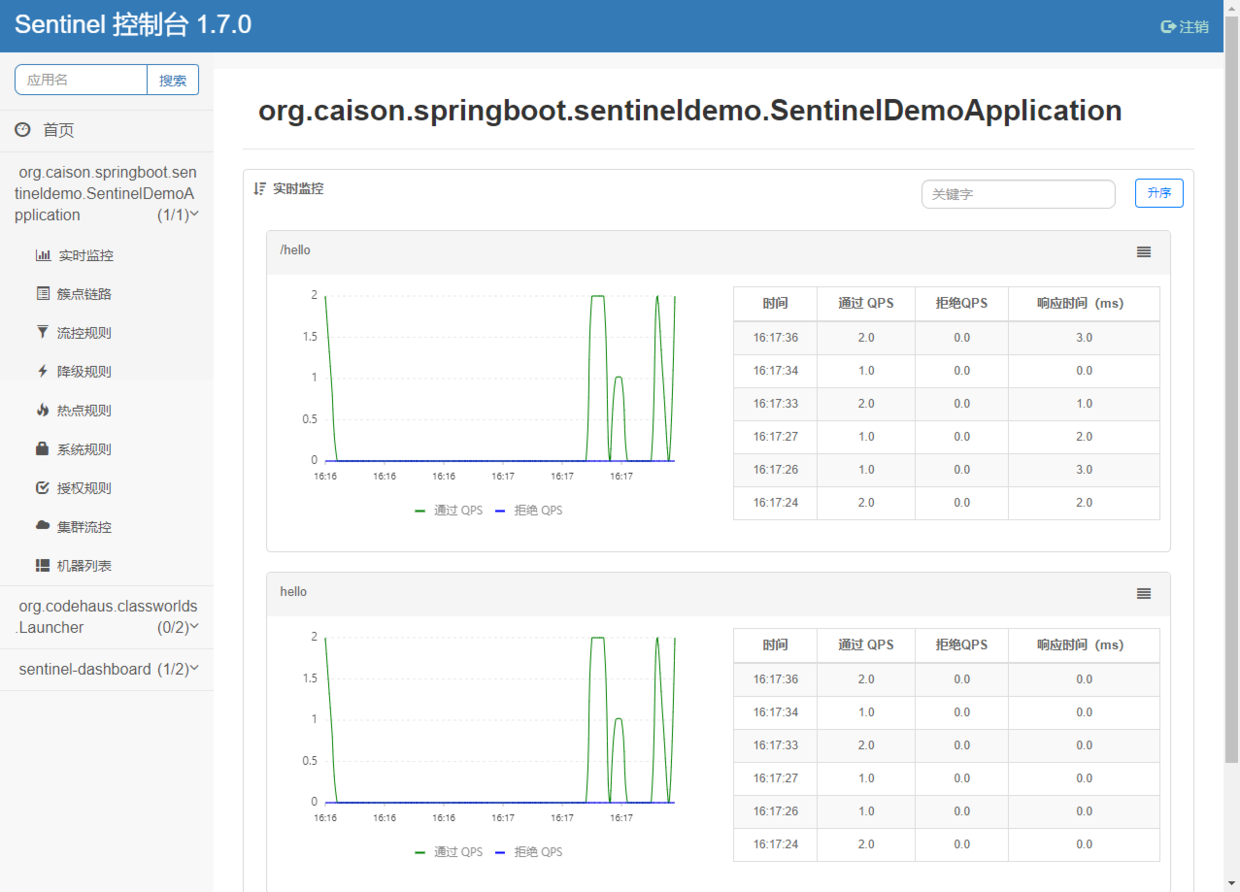This screenshot has width=1240, height=892.
Task: Click the 16:17:36 row in /hello table
Action: pos(946,338)
